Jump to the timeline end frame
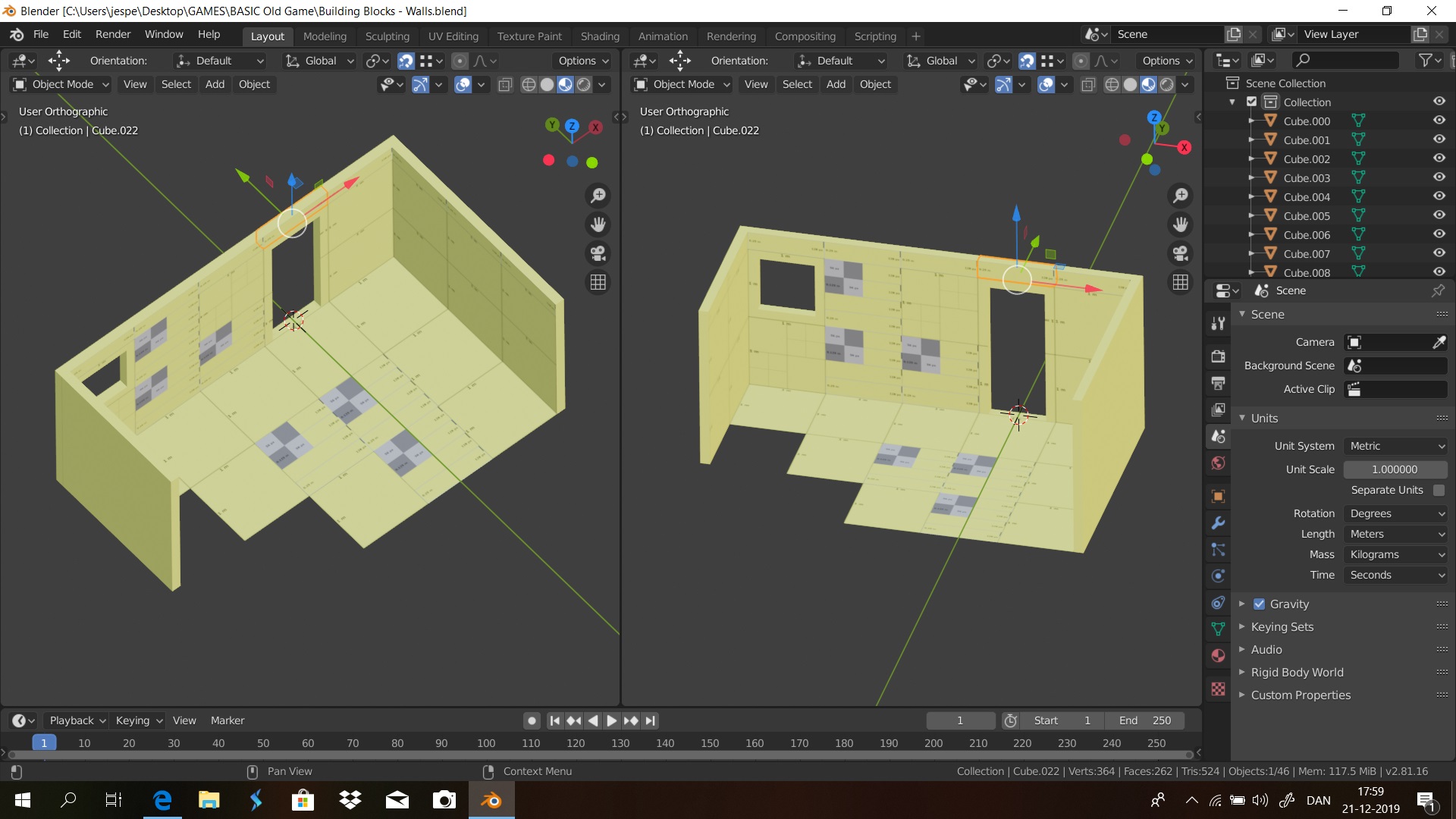This screenshot has height=819, width=1456. point(650,720)
